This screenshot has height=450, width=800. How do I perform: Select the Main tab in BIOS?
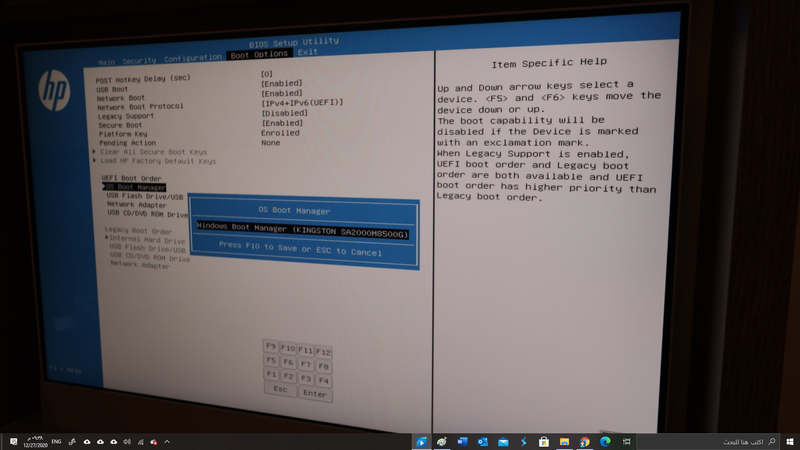pyautogui.click(x=107, y=62)
